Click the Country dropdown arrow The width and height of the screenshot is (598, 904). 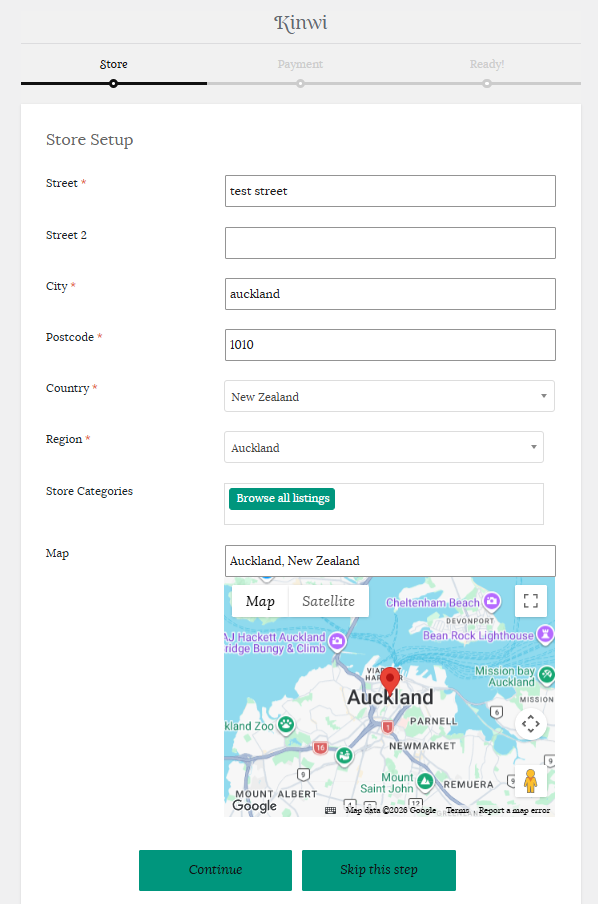(543, 396)
